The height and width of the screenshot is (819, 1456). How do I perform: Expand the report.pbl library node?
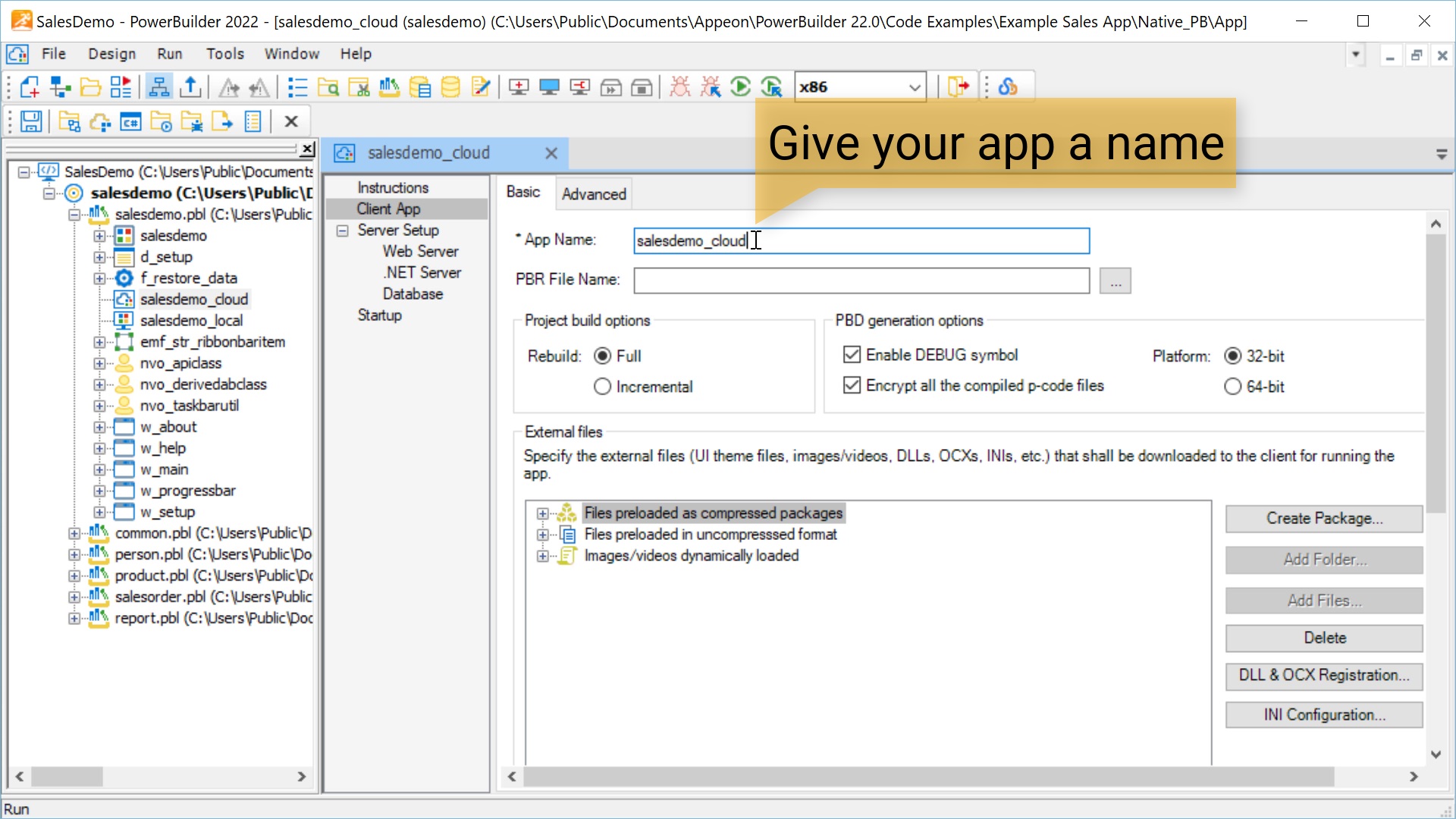pyautogui.click(x=74, y=618)
